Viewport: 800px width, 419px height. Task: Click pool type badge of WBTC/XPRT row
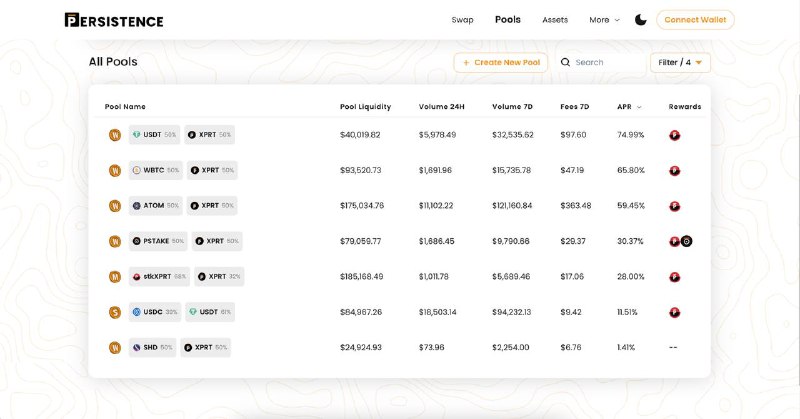point(115,170)
